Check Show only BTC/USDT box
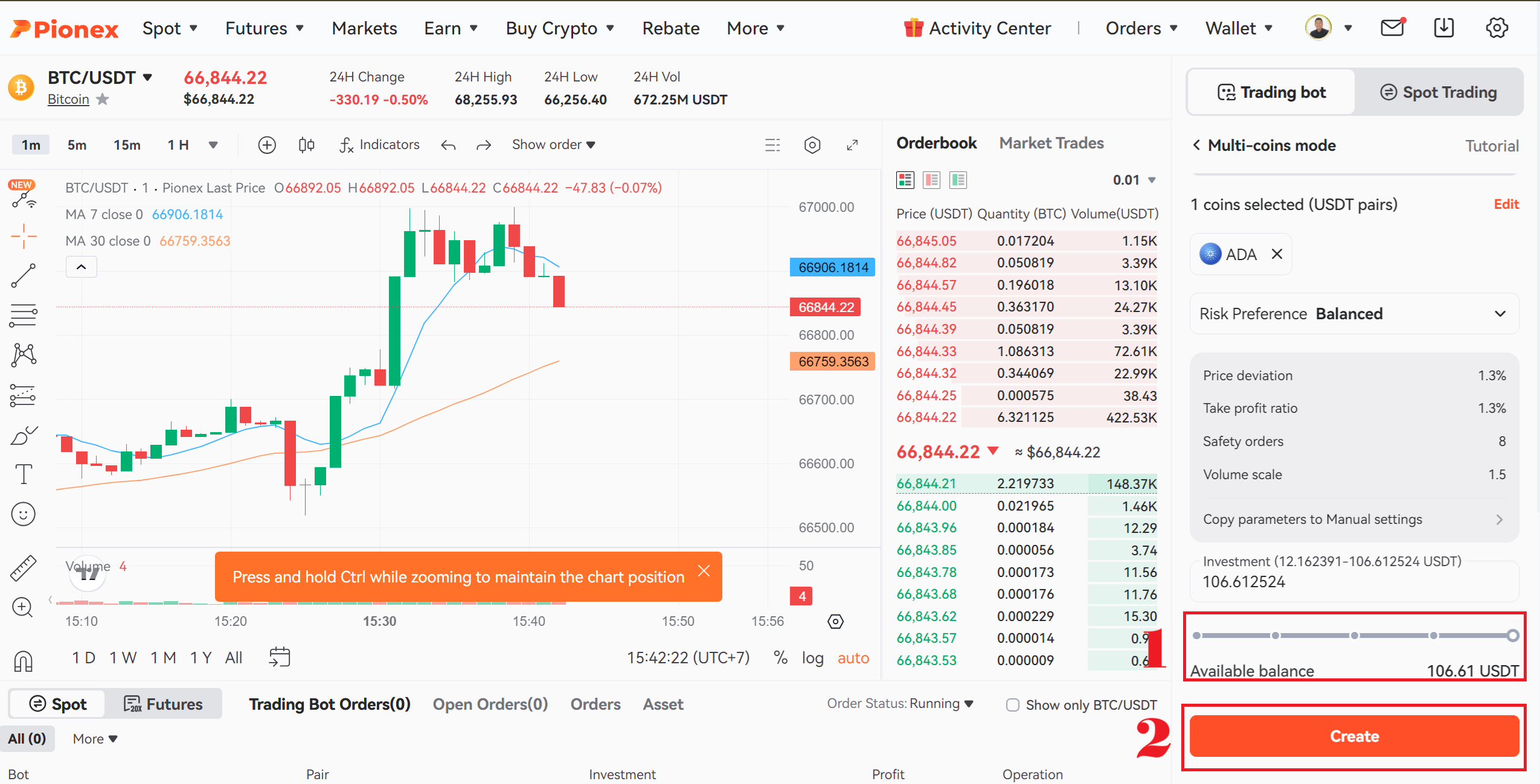The width and height of the screenshot is (1540, 784). pos(1013,705)
